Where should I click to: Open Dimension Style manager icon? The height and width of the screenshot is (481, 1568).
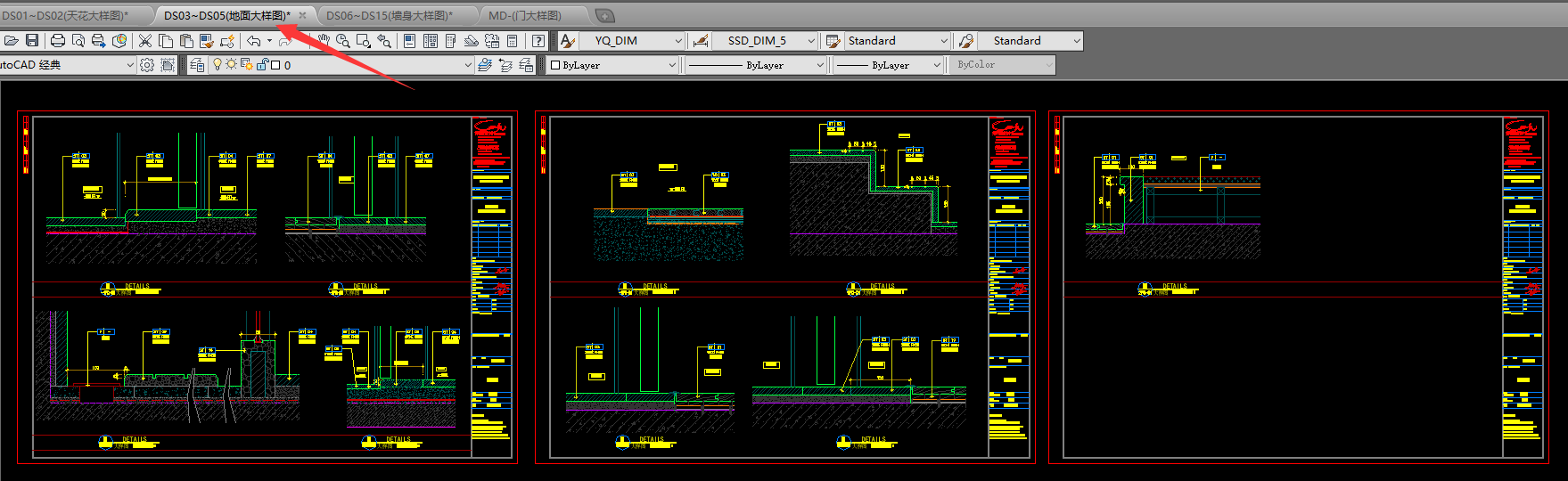click(701, 41)
